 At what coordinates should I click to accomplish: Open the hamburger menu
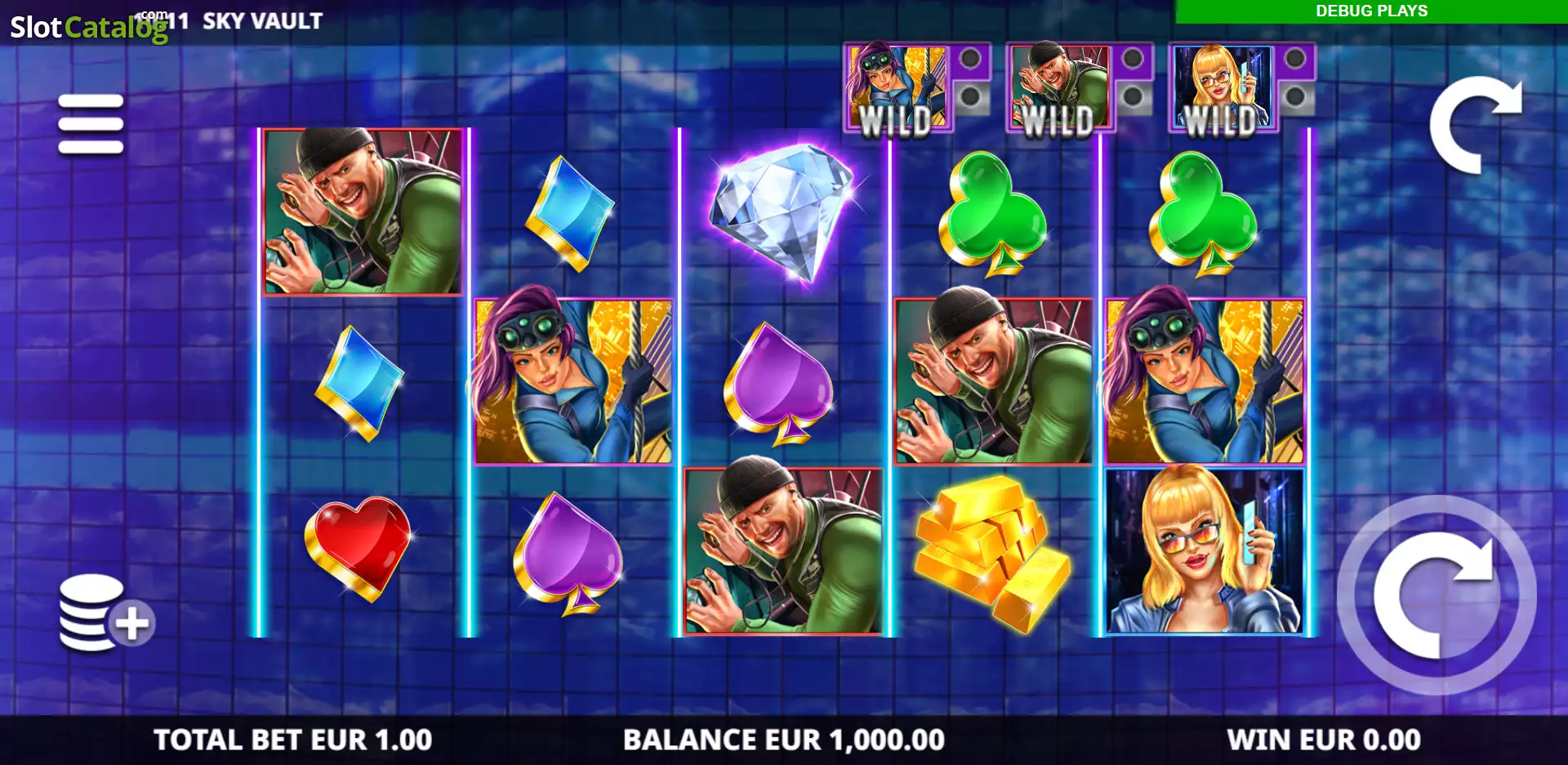coord(91,124)
